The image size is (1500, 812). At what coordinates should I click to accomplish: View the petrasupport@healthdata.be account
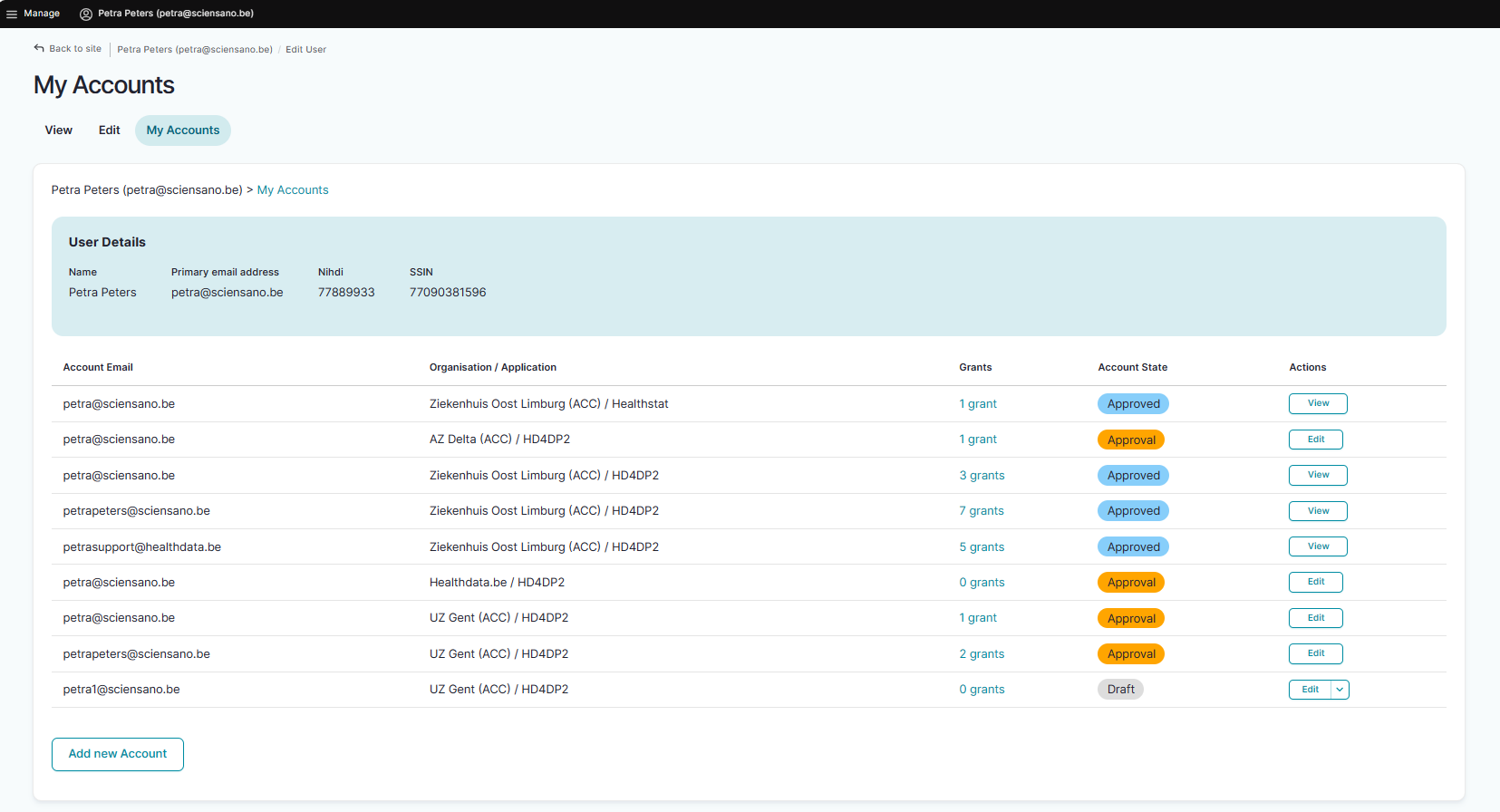click(x=1318, y=546)
